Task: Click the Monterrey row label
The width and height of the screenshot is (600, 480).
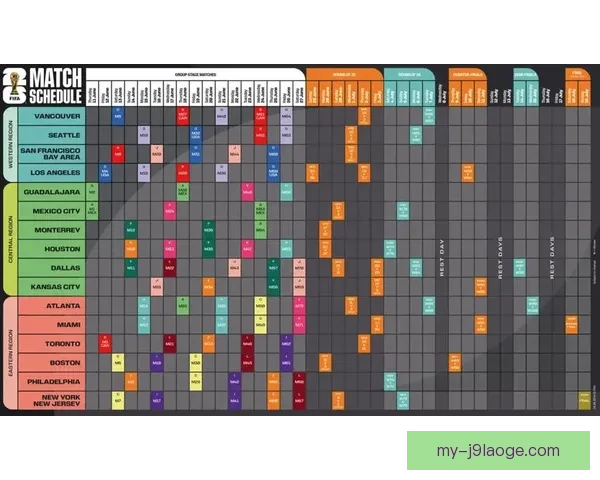Action: point(51,230)
